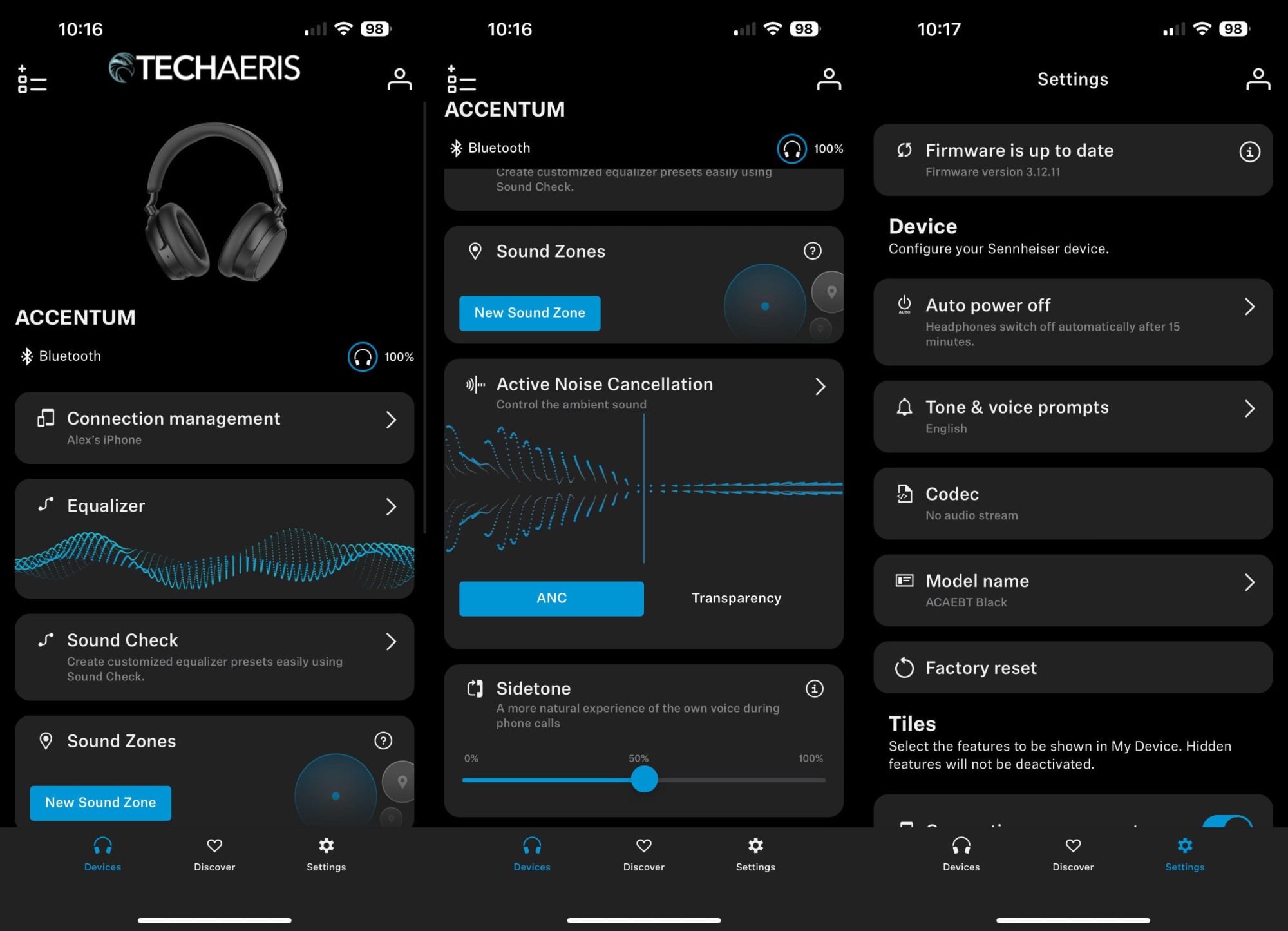Tap the Sound Check music note icon
Image resolution: width=1288 pixels, height=931 pixels.
[x=48, y=639]
